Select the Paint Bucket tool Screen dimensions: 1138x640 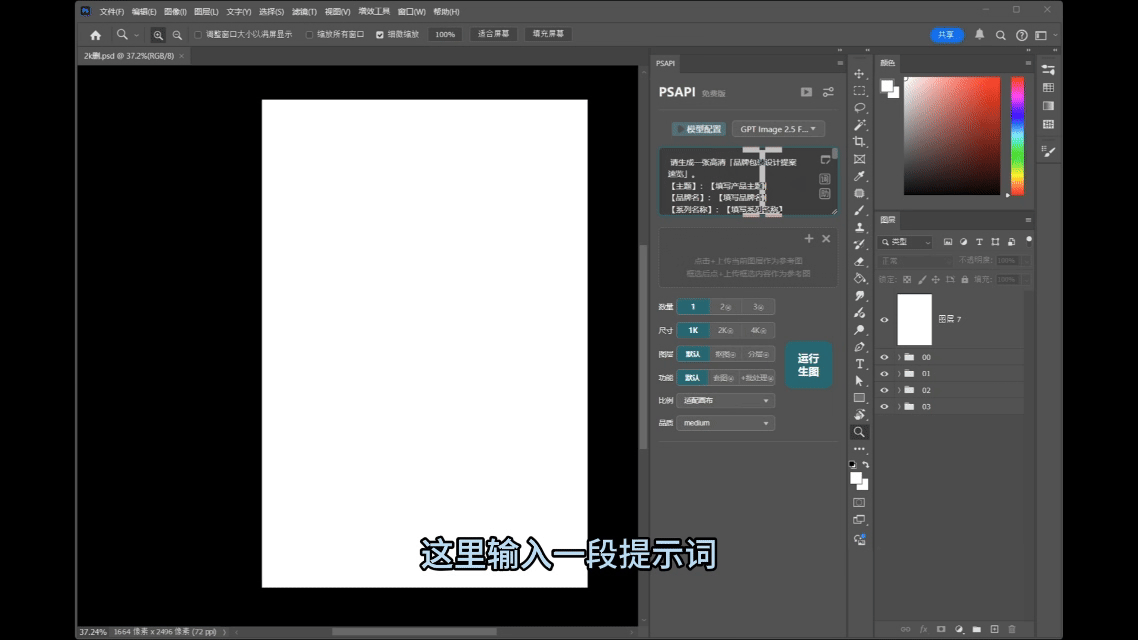click(859, 279)
